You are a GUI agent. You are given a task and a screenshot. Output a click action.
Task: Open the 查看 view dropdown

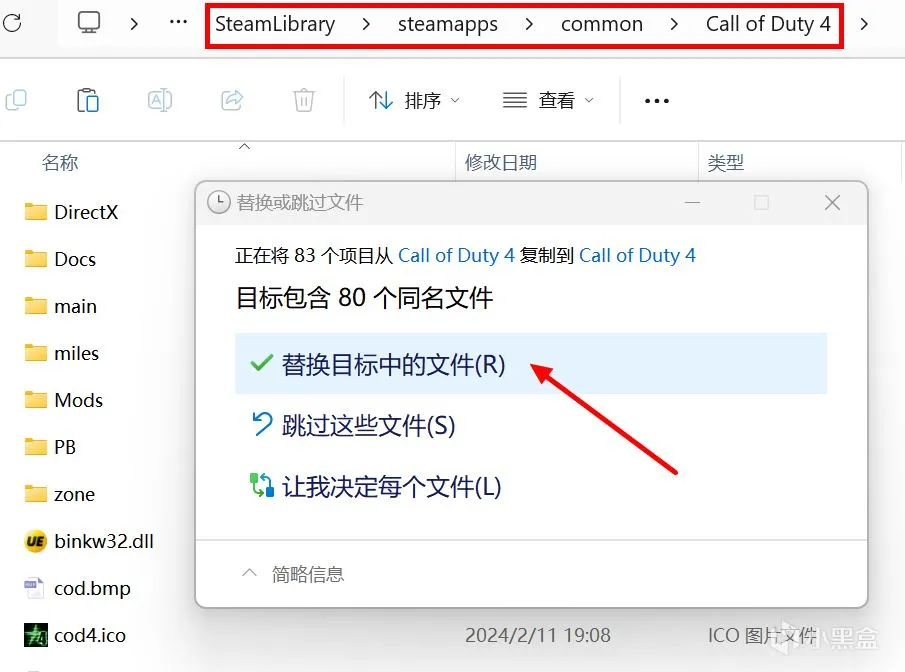[548, 100]
